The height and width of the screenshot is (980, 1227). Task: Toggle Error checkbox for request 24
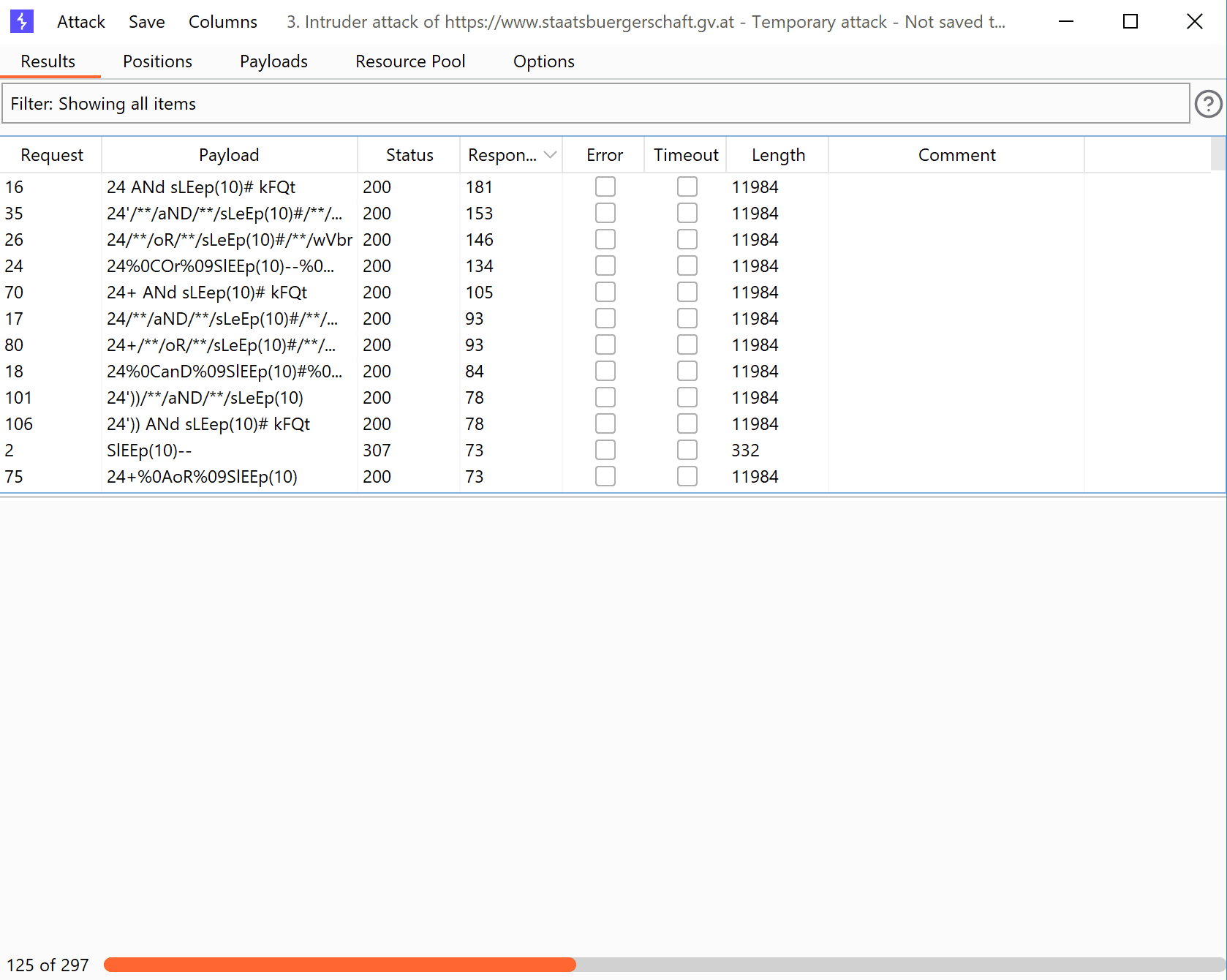pyautogui.click(x=605, y=266)
